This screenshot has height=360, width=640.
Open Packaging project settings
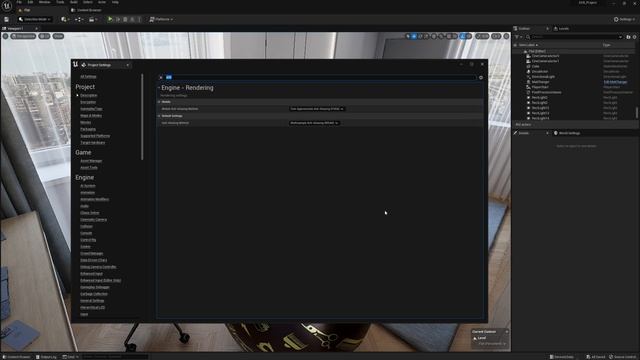point(88,129)
